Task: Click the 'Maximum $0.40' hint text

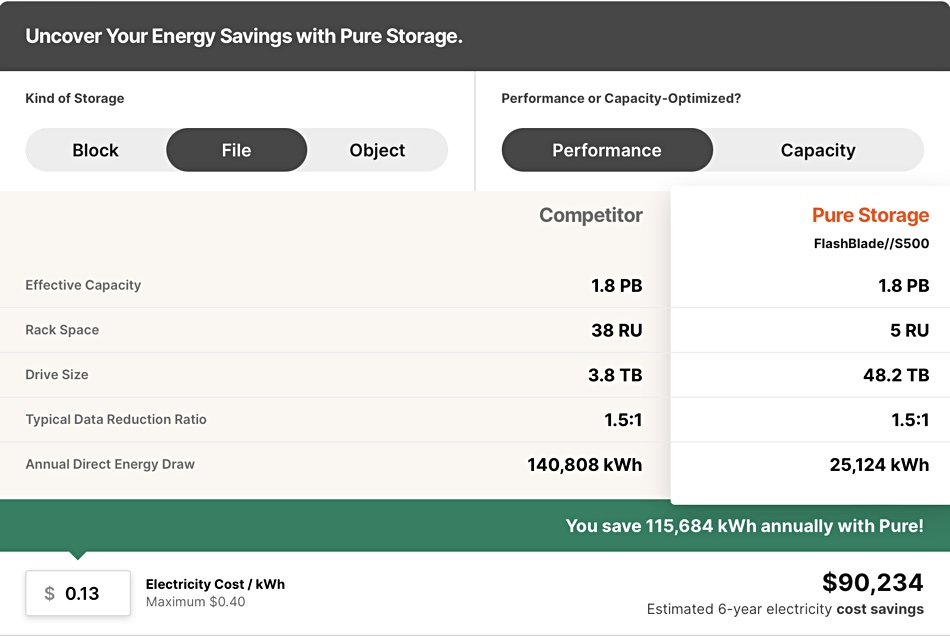Action: [196, 601]
